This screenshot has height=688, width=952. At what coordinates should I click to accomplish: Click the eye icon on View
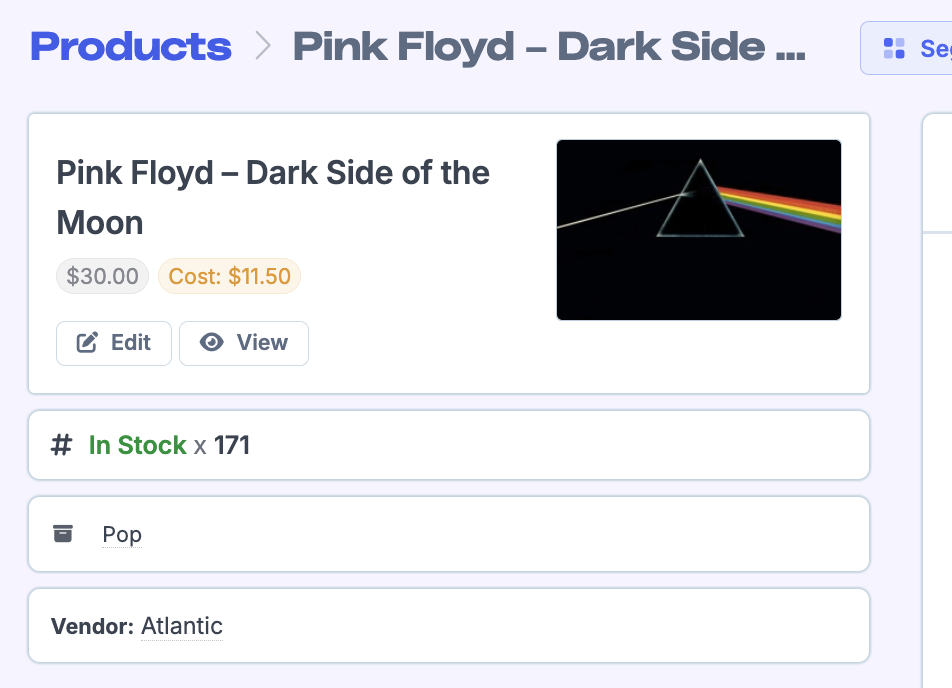pos(211,343)
